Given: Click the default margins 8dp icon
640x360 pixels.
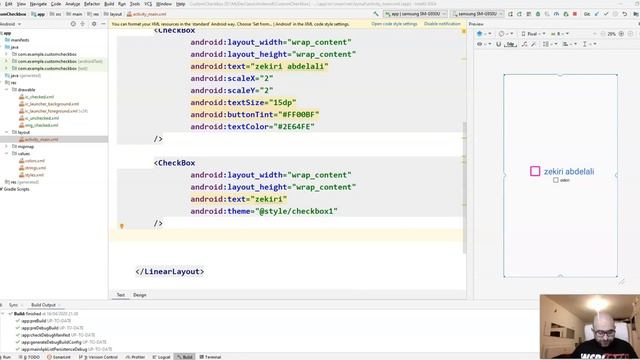Looking at the screenshot, I should point(511,44).
